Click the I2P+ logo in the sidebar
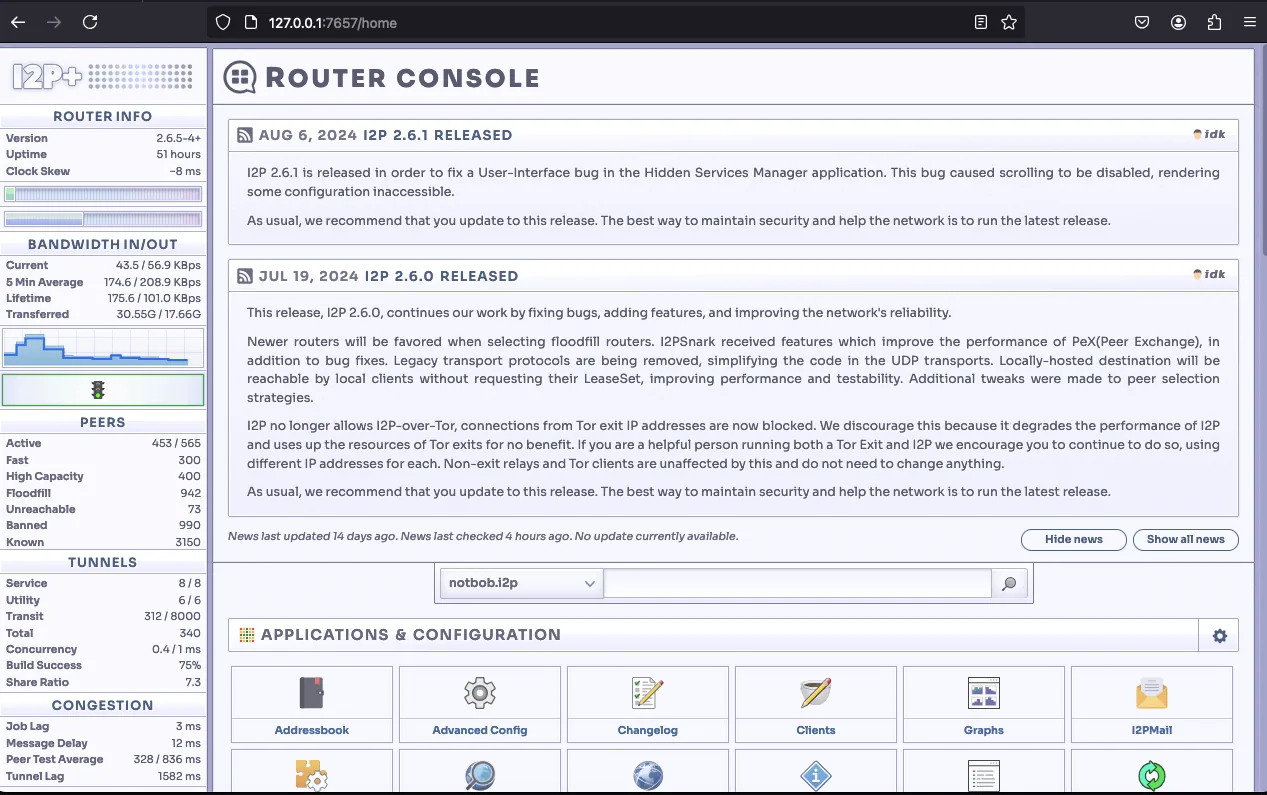 44,75
